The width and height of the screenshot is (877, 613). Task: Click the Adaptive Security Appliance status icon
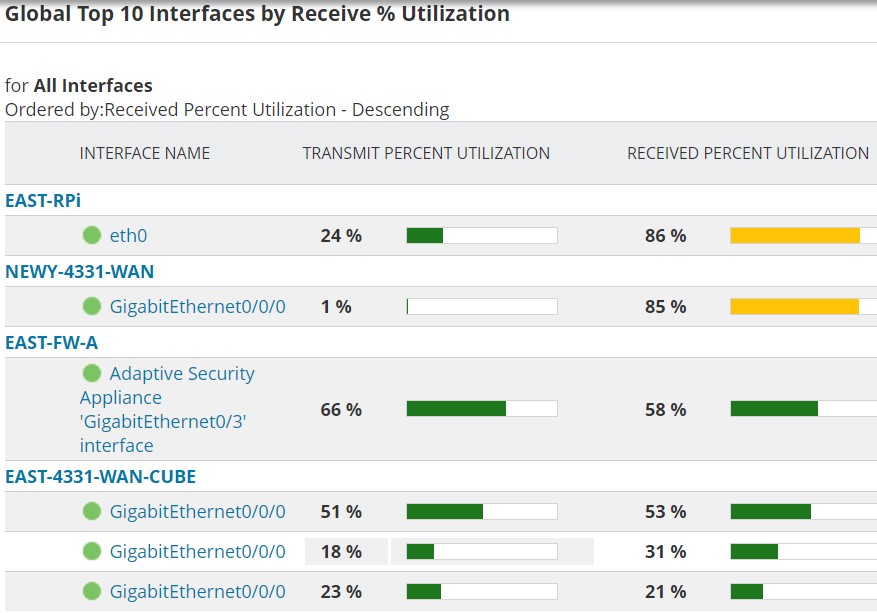click(x=92, y=373)
